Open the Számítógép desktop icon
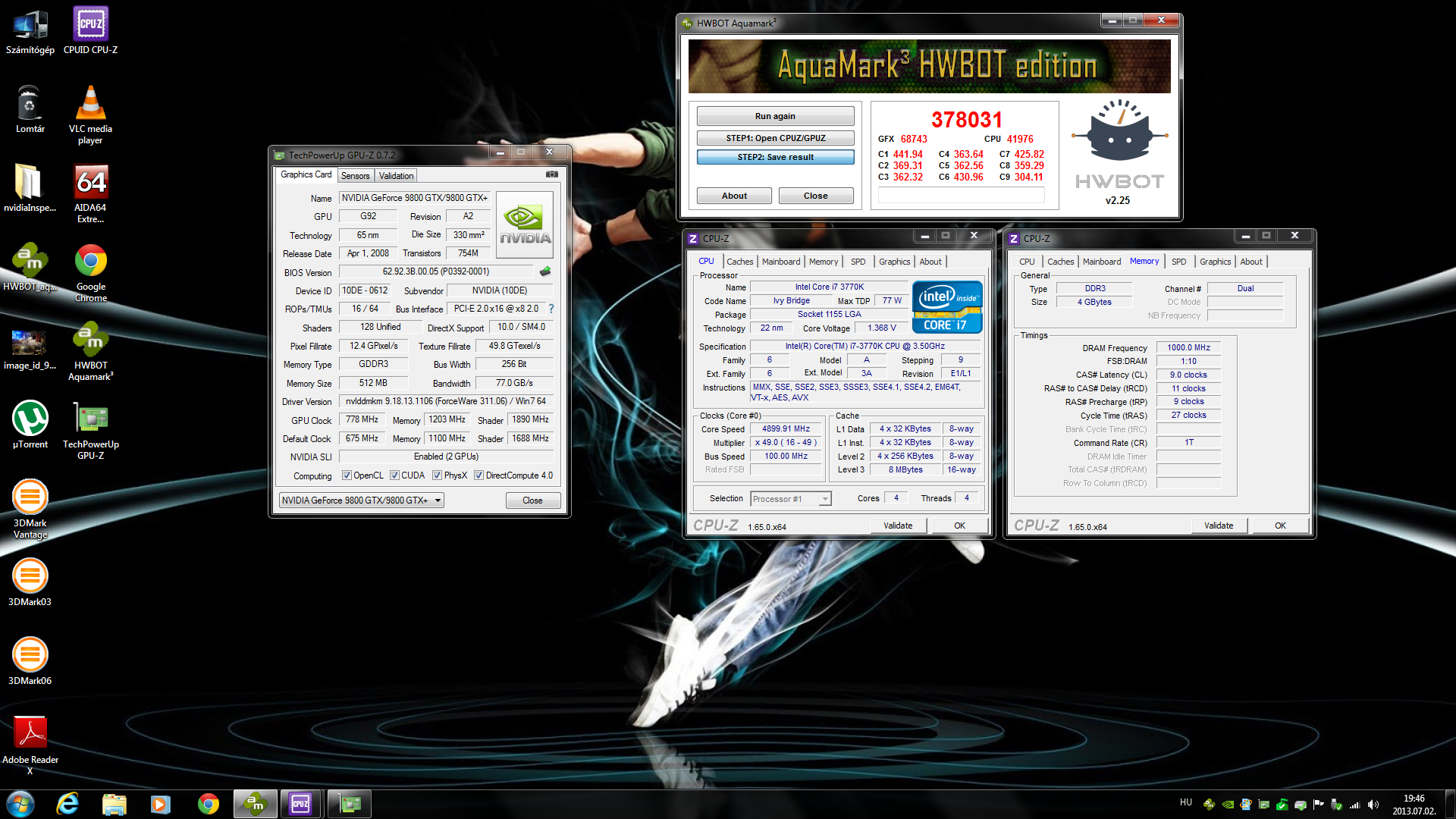Viewport: 1456px width, 819px height. pos(30,32)
